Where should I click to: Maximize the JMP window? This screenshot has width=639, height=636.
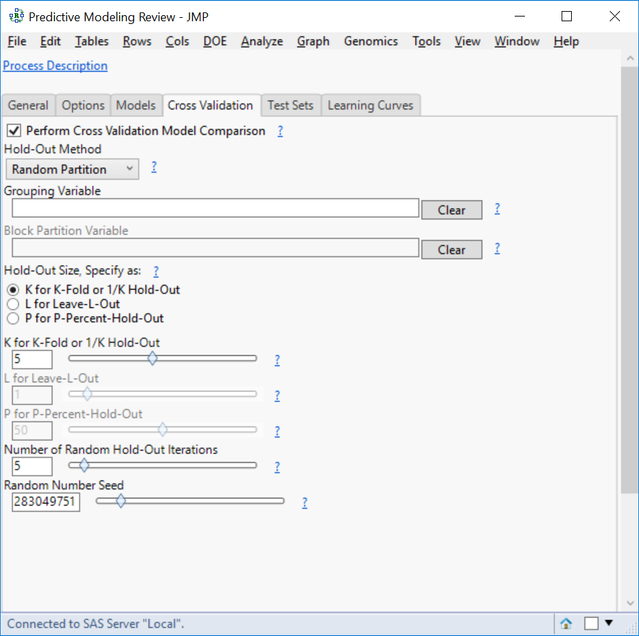[x=566, y=16]
